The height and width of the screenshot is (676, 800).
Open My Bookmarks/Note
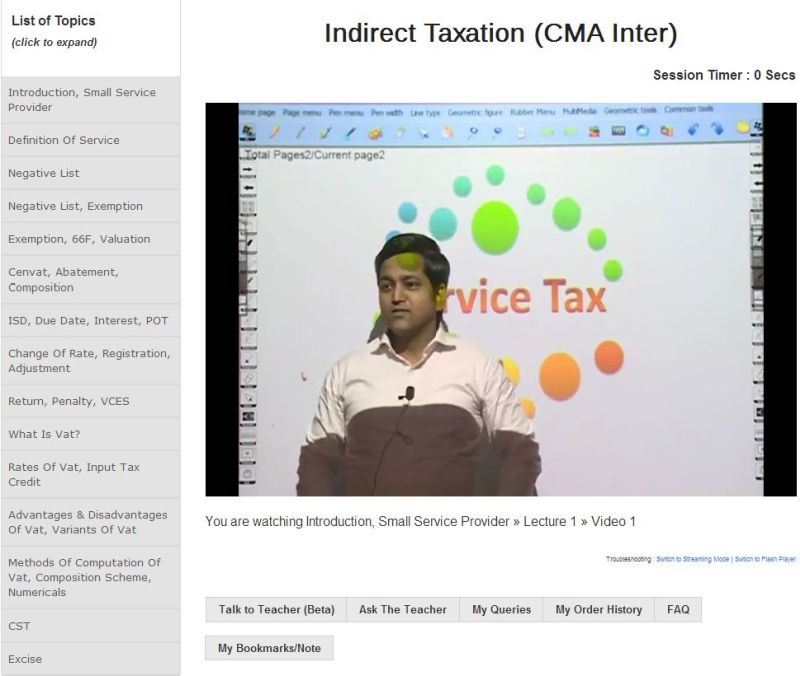pos(269,648)
